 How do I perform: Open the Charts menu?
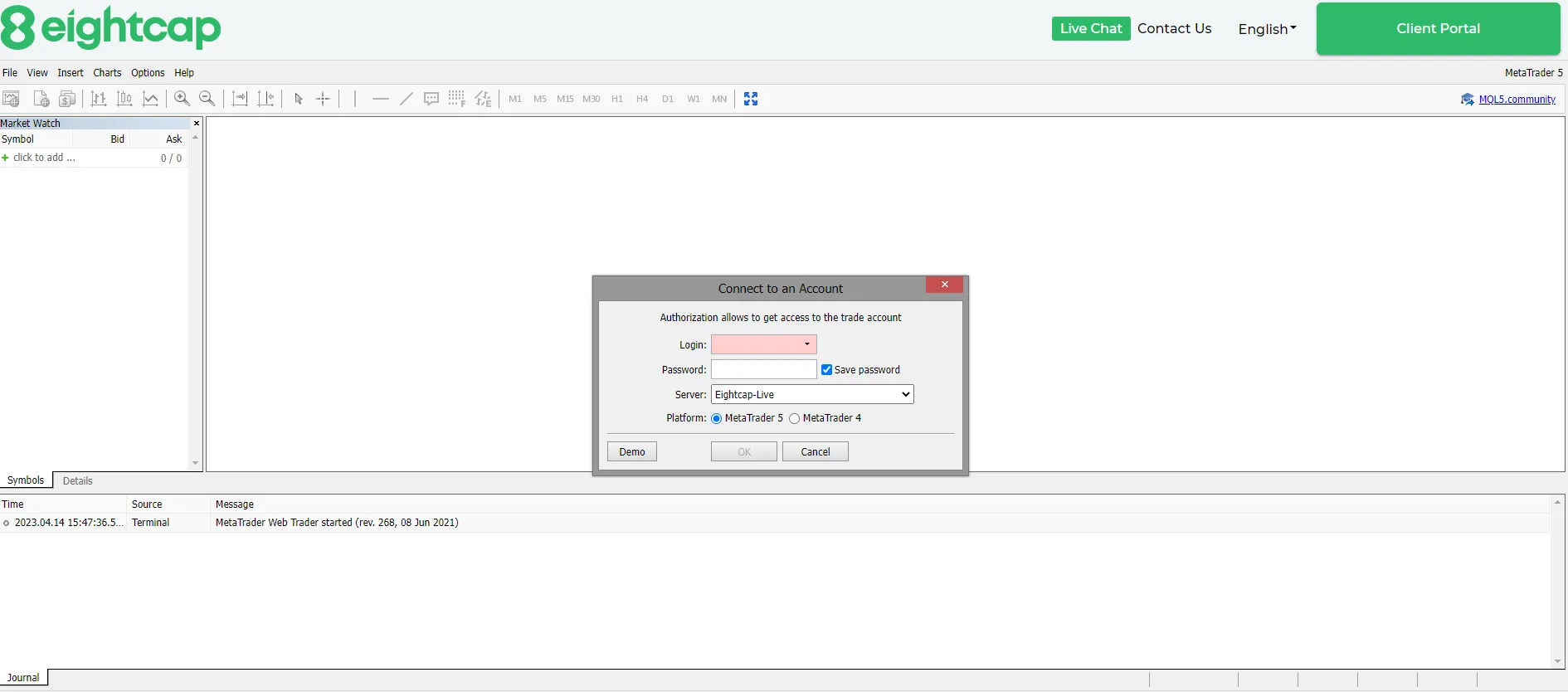(107, 73)
